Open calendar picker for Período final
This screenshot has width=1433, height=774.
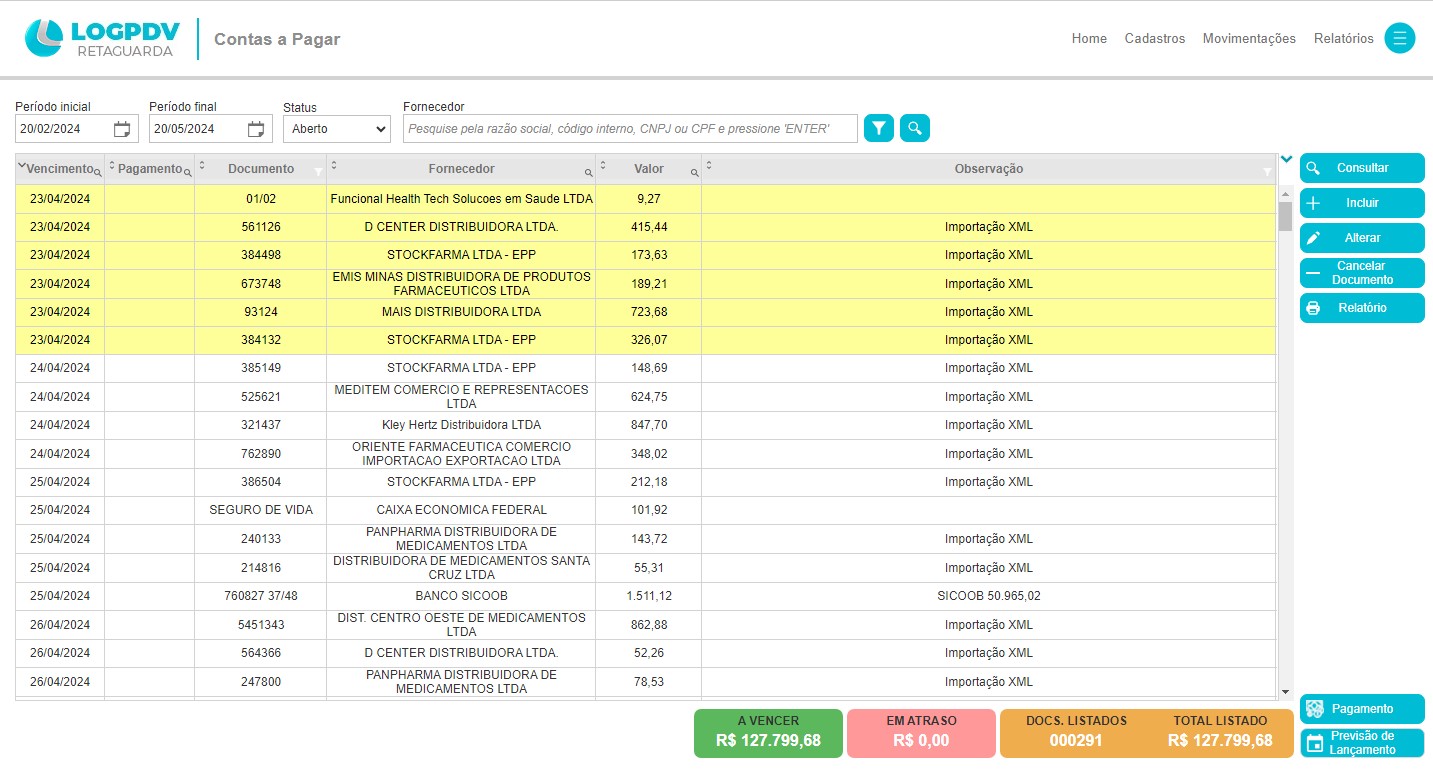coord(256,129)
